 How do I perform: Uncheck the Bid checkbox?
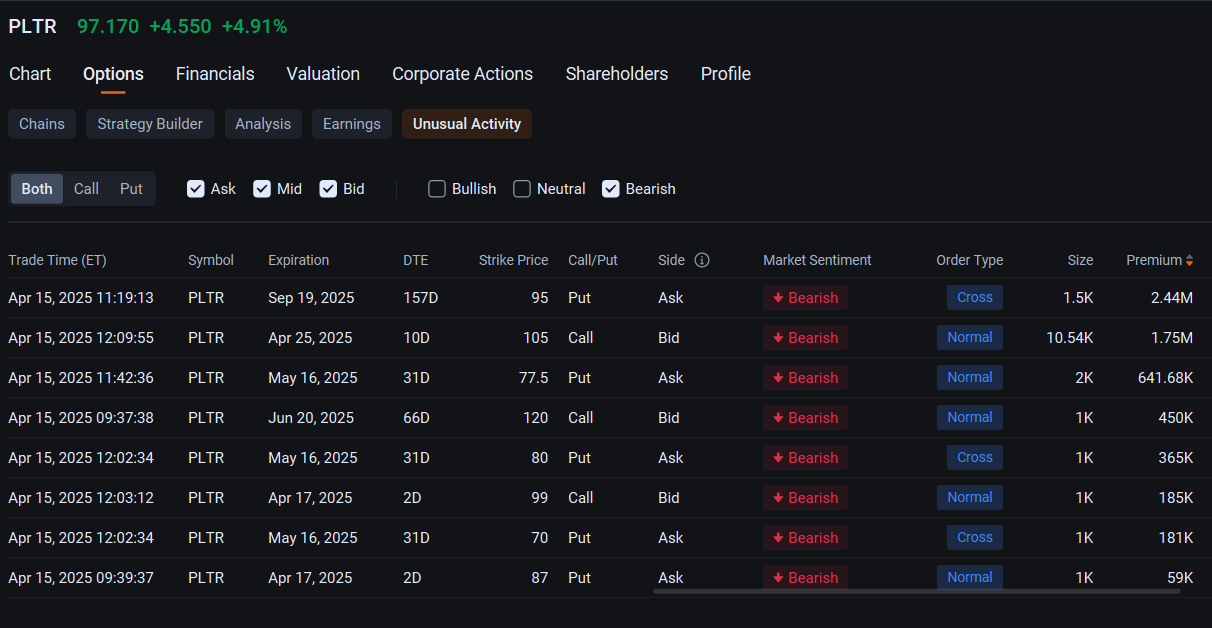click(x=328, y=189)
